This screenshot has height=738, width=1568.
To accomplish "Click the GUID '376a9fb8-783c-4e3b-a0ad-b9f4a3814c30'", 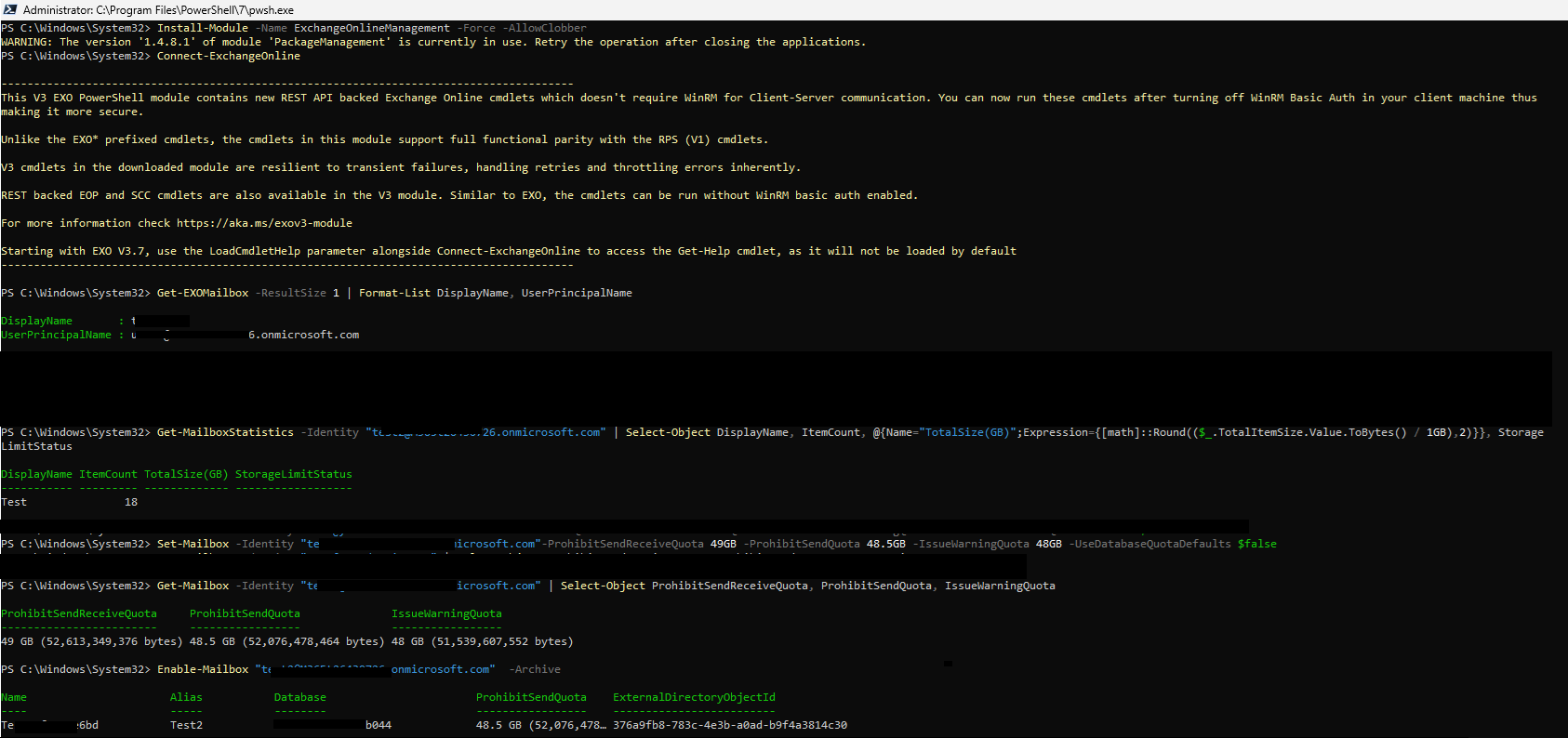I will [x=730, y=725].
